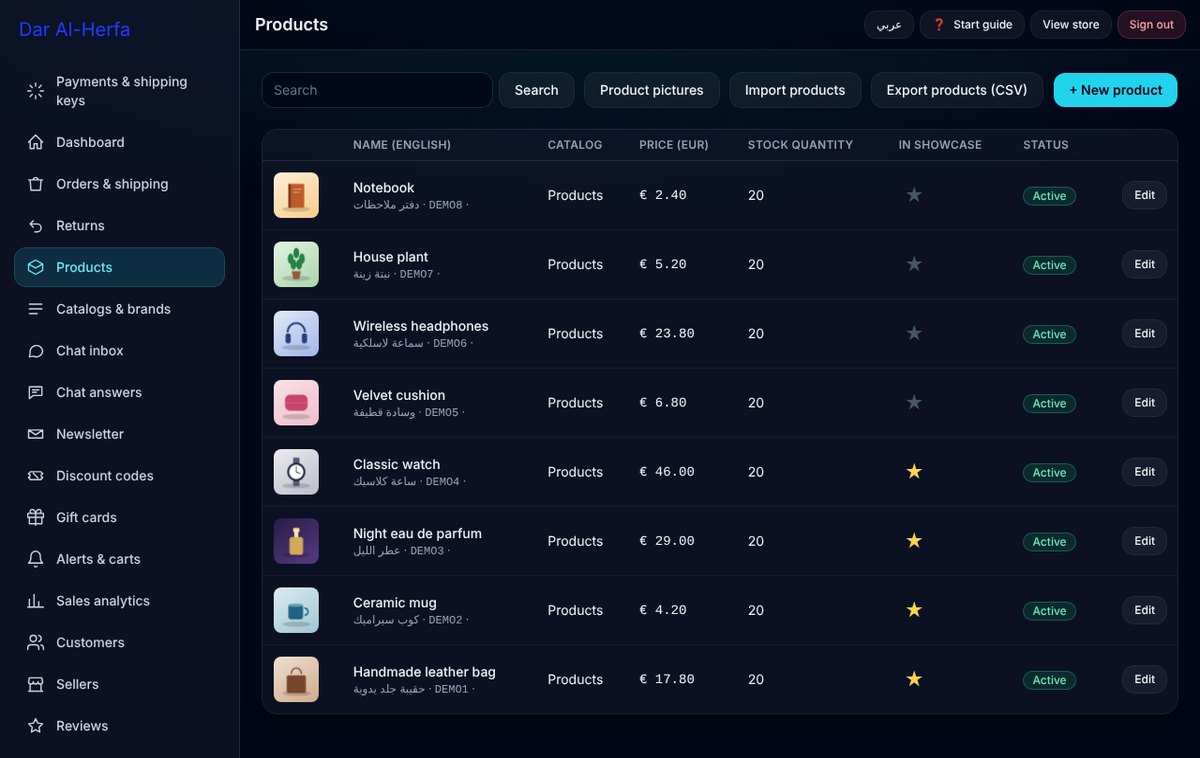Edit the Velvet cushion product
This screenshot has height=758, width=1200.
pos(1144,402)
